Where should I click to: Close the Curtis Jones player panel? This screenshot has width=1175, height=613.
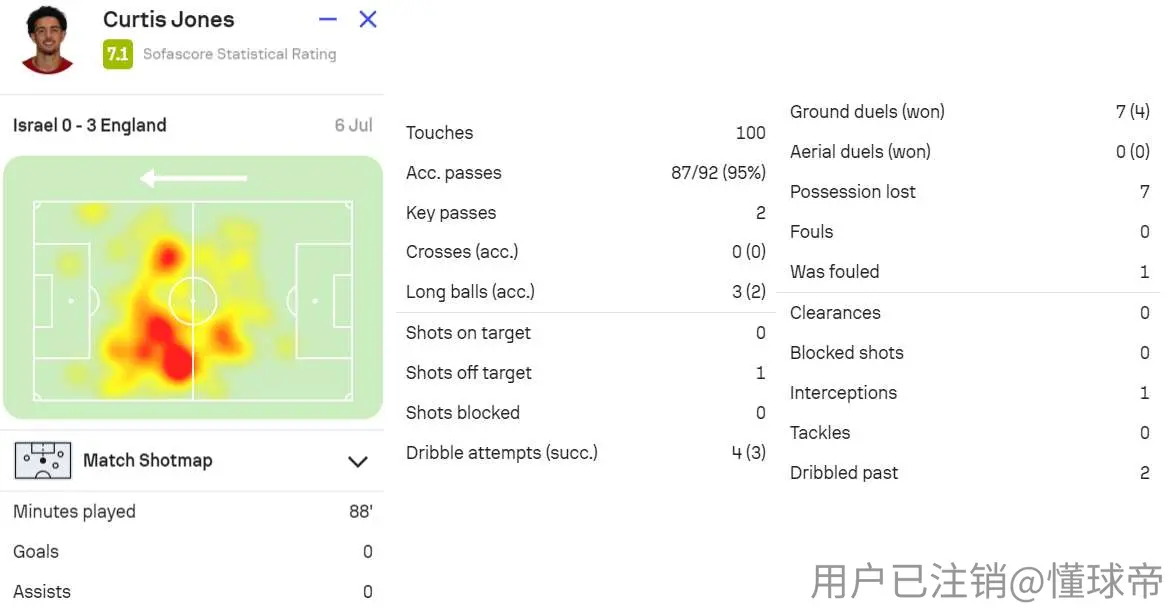367,19
